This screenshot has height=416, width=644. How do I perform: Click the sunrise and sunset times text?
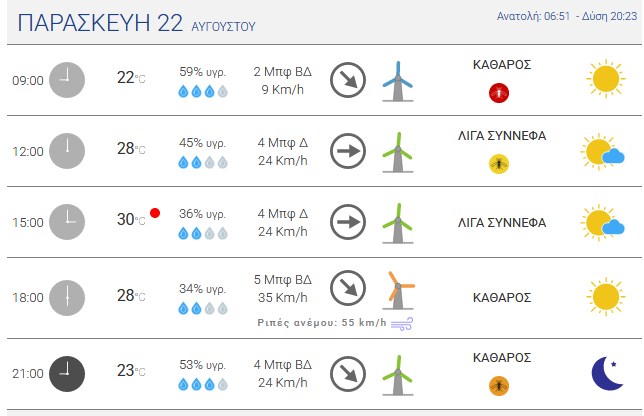tap(567, 16)
